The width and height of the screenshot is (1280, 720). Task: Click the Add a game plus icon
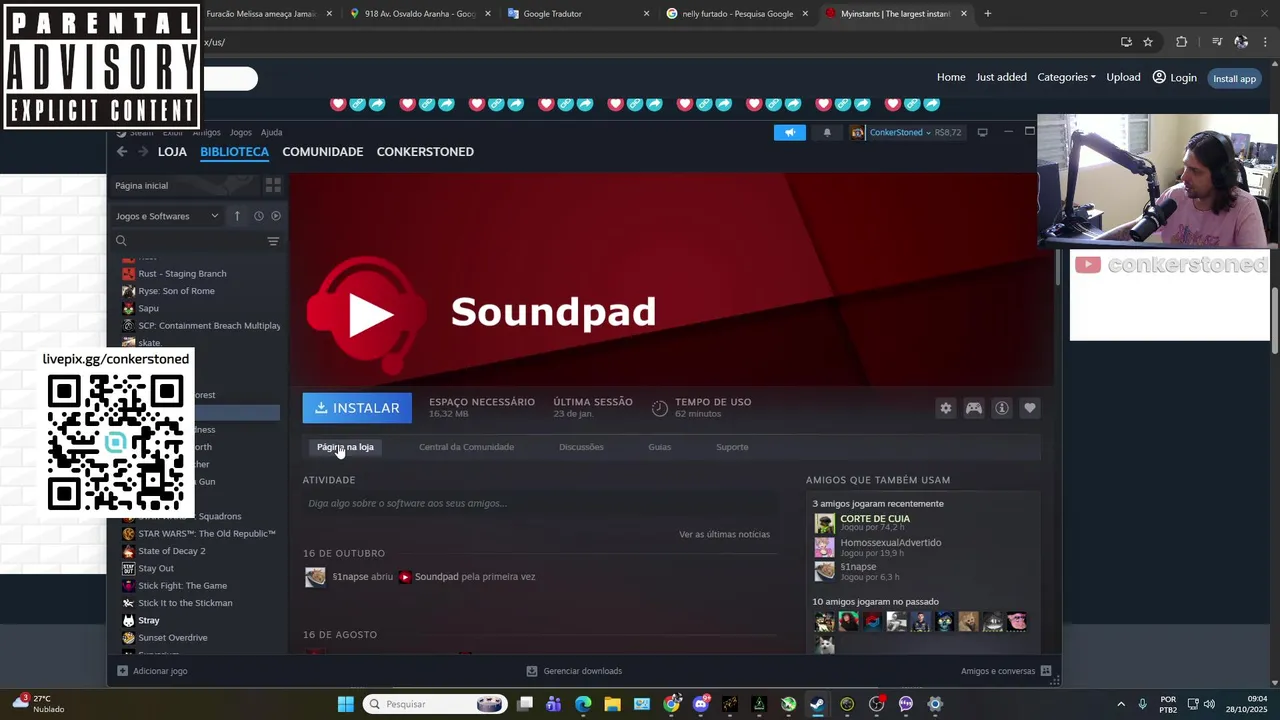click(x=122, y=671)
